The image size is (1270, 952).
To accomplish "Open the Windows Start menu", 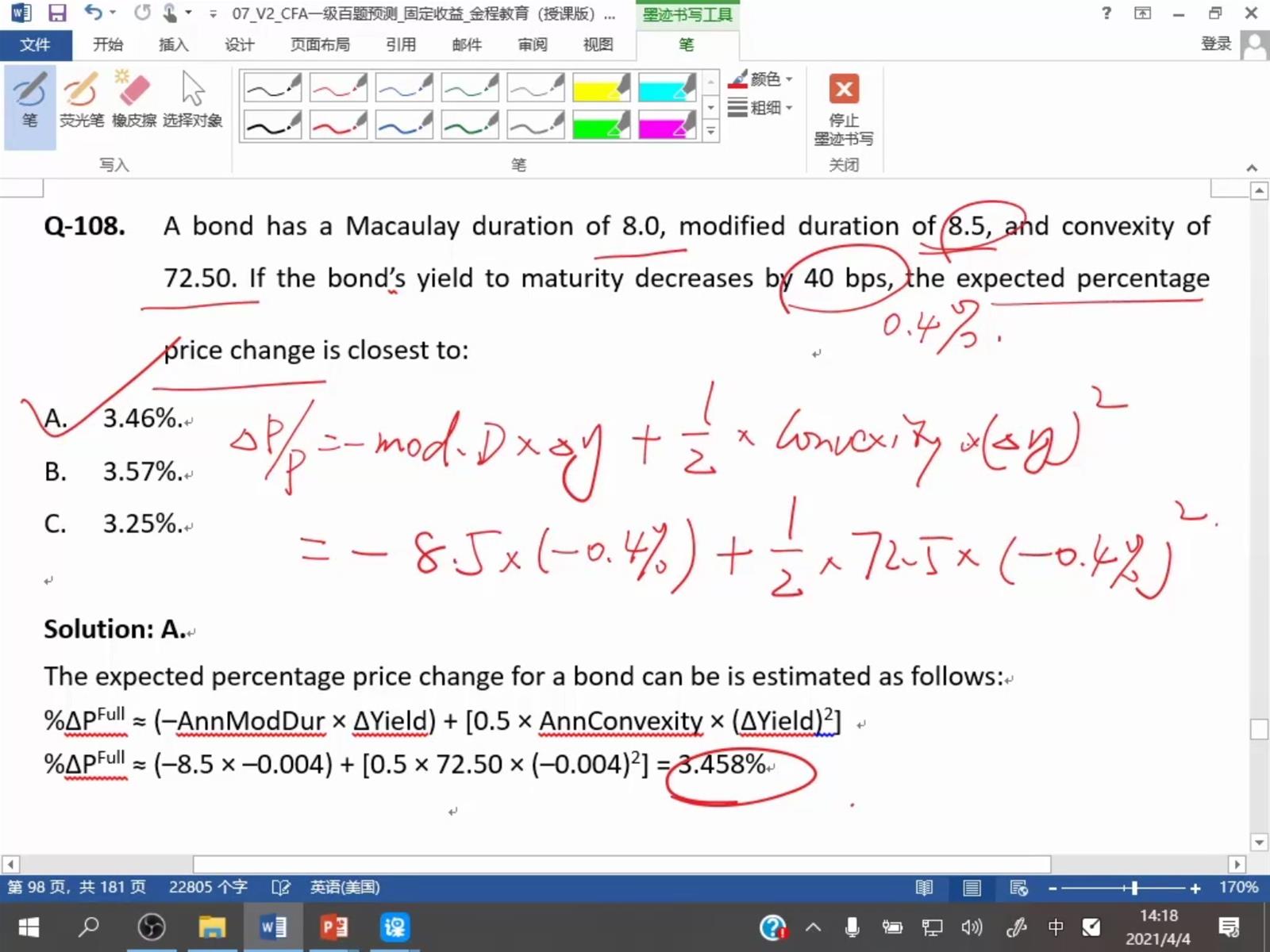I will pos(29,927).
